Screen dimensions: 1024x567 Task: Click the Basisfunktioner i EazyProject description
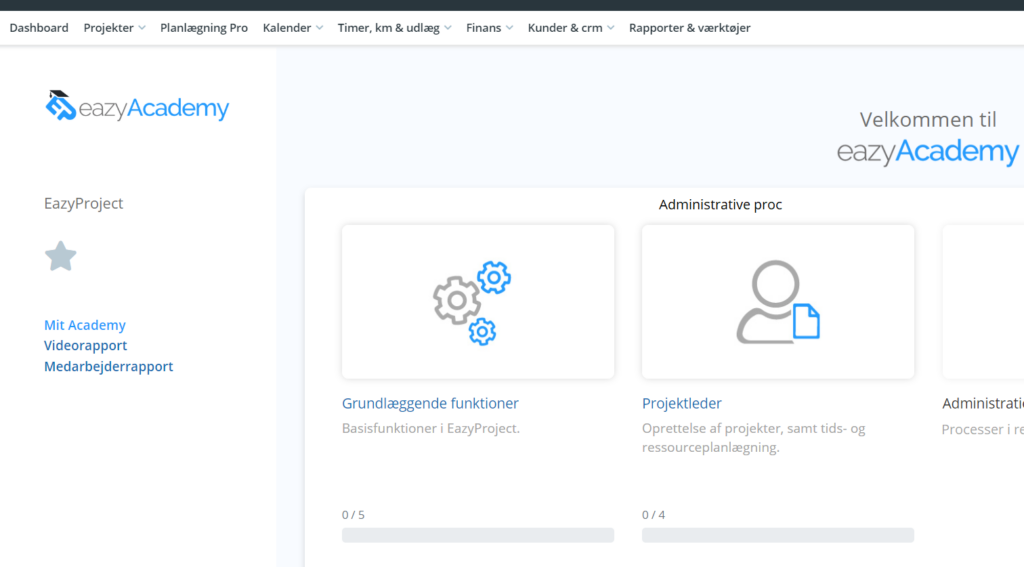[x=431, y=429]
